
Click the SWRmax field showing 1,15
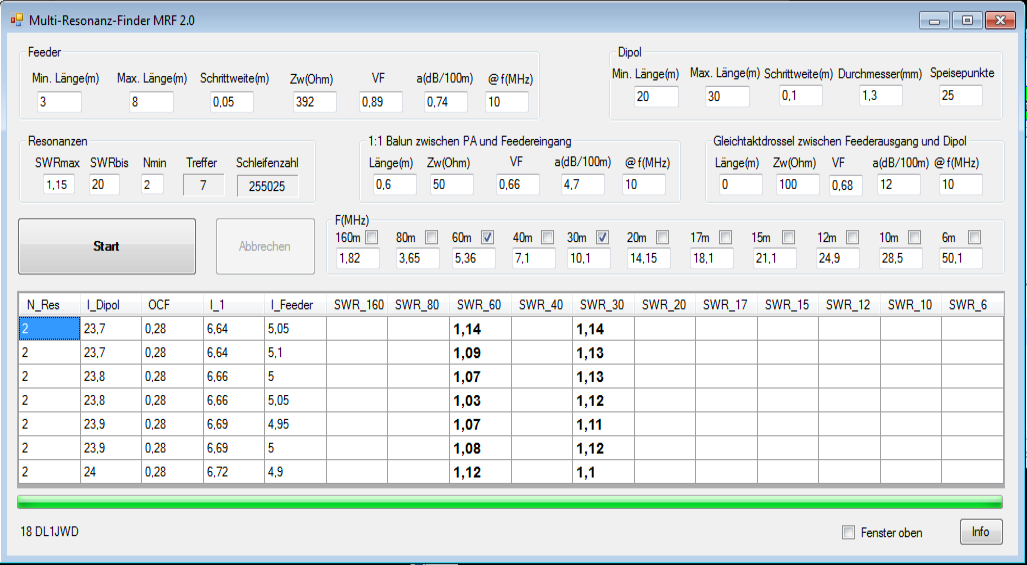[59, 185]
